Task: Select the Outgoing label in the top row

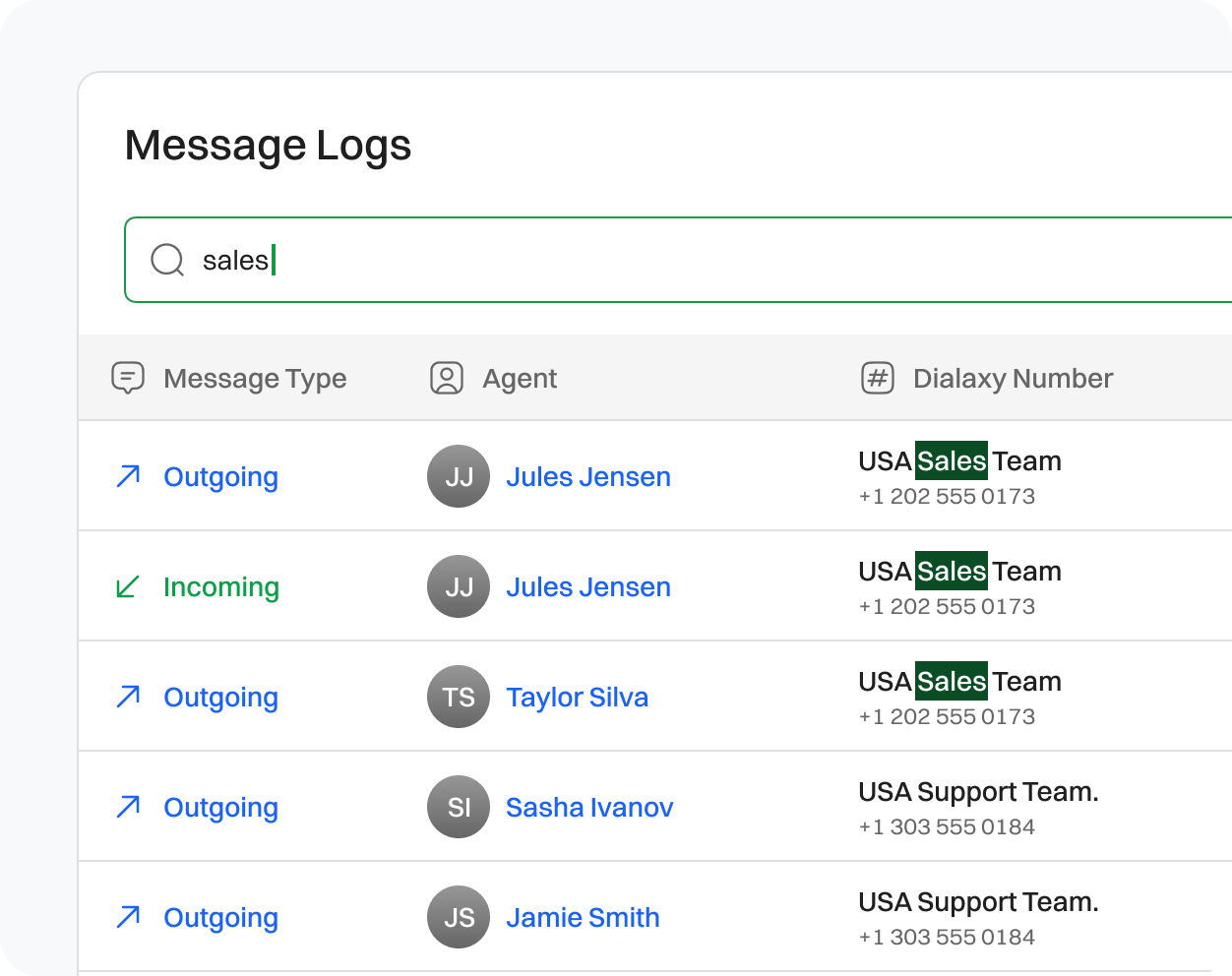Action: [x=220, y=476]
